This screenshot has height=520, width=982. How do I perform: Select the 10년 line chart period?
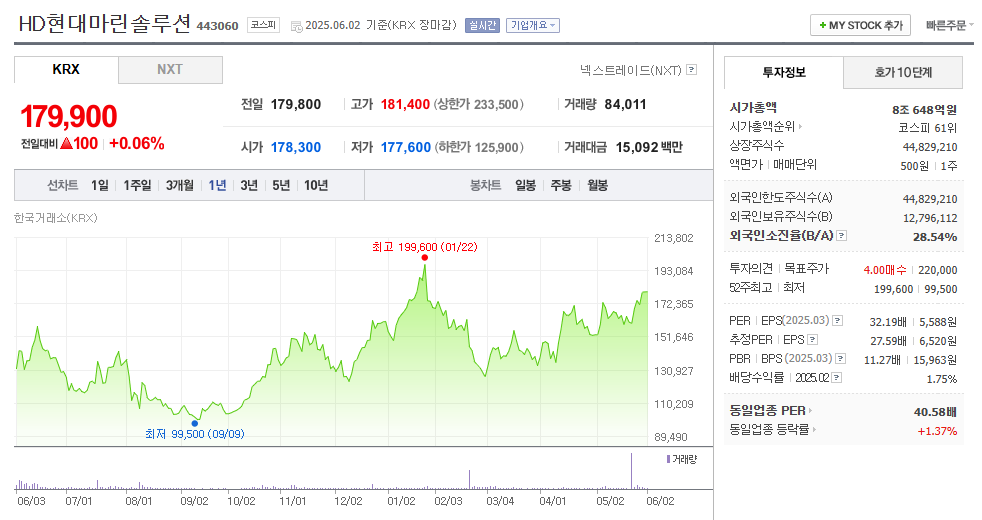coord(316,185)
